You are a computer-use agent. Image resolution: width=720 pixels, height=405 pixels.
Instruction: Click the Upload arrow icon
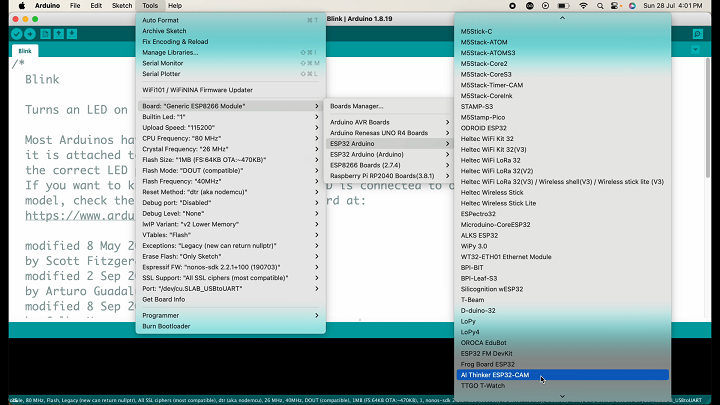coord(30,34)
